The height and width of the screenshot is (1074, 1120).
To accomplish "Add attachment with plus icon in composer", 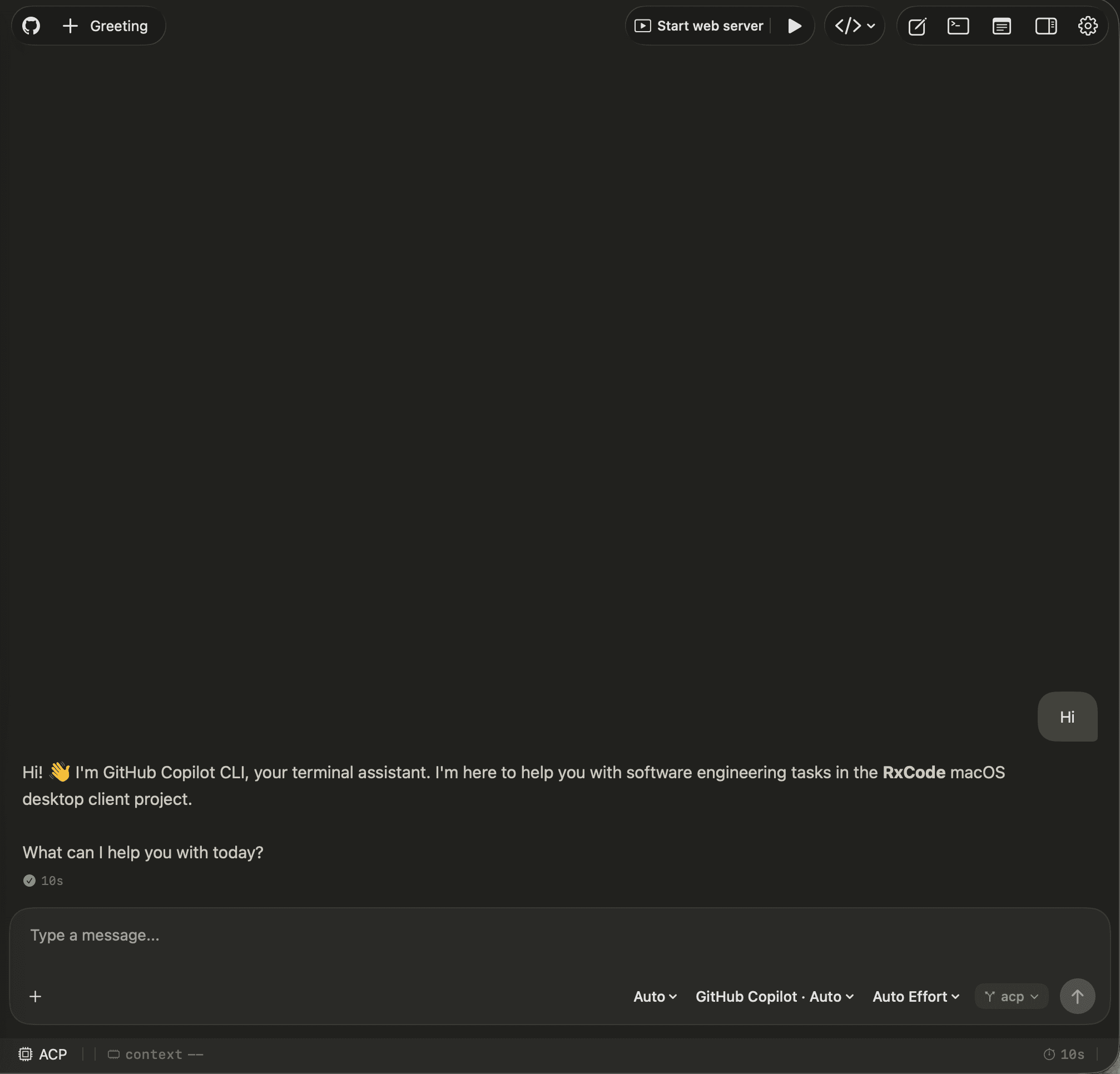I will tap(36, 996).
